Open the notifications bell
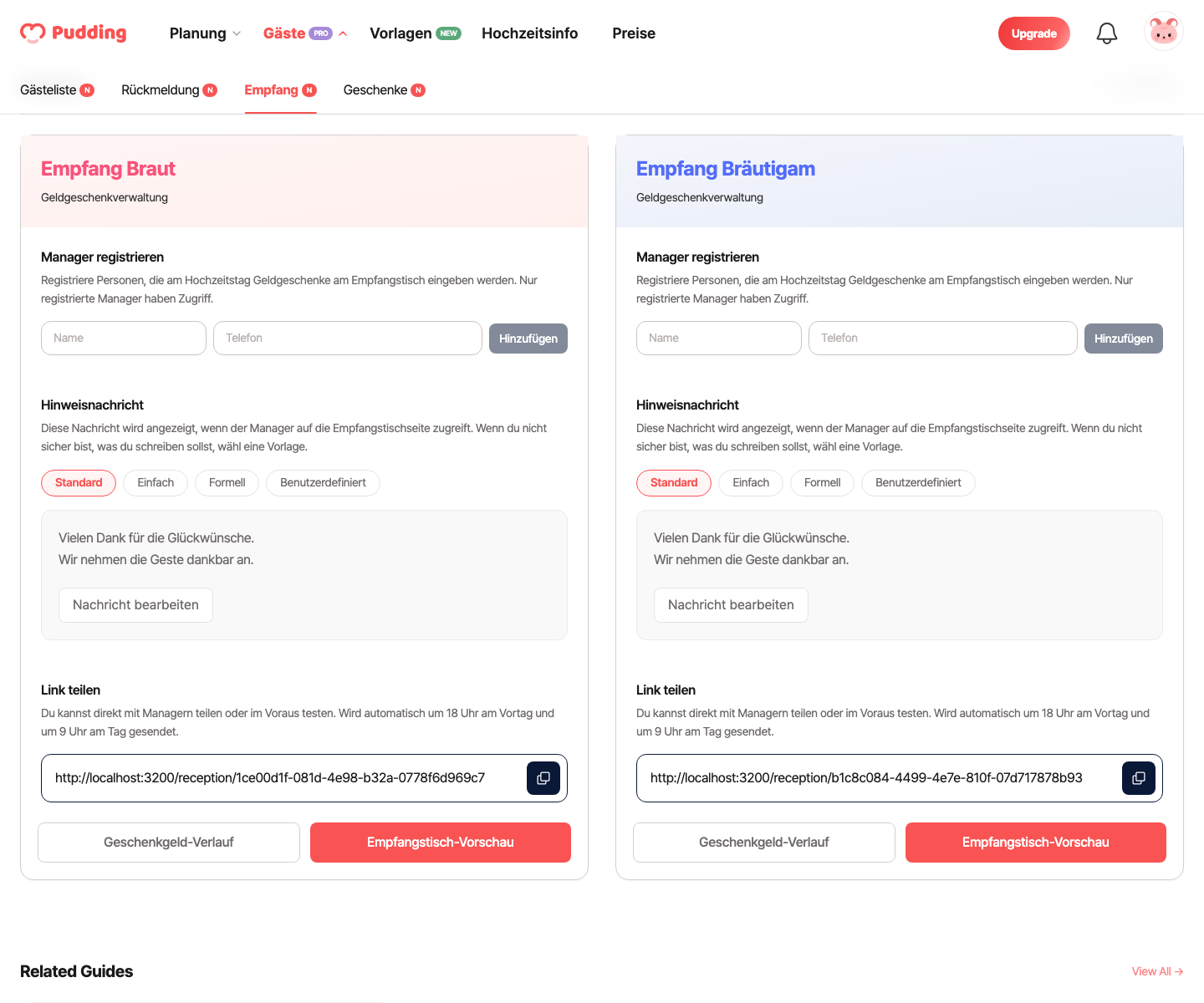1204x1003 pixels. click(x=1107, y=33)
